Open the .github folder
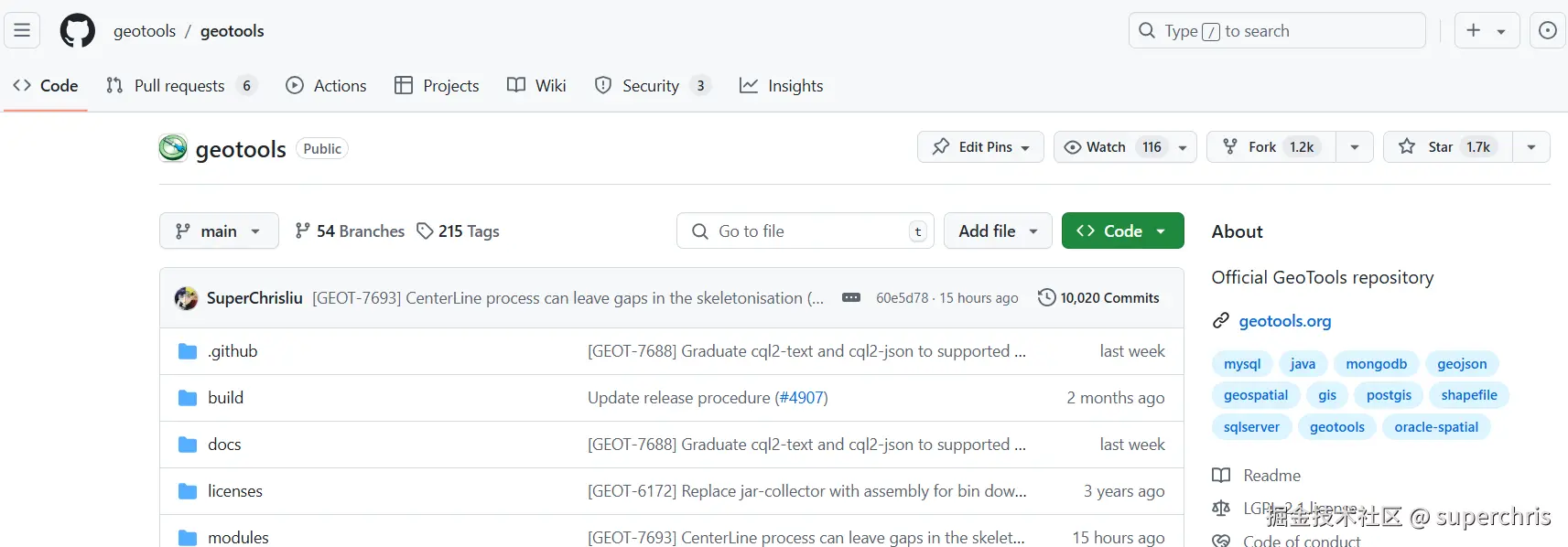1568x547 pixels. pyautogui.click(x=232, y=351)
